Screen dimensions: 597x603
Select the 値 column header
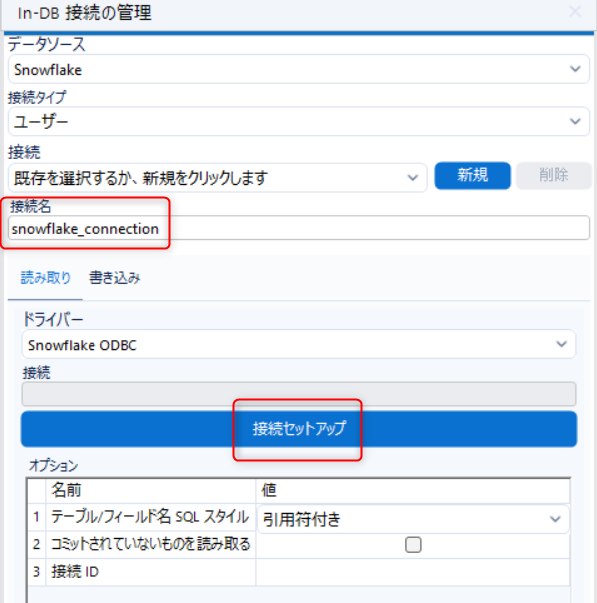(x=412, y=491)
